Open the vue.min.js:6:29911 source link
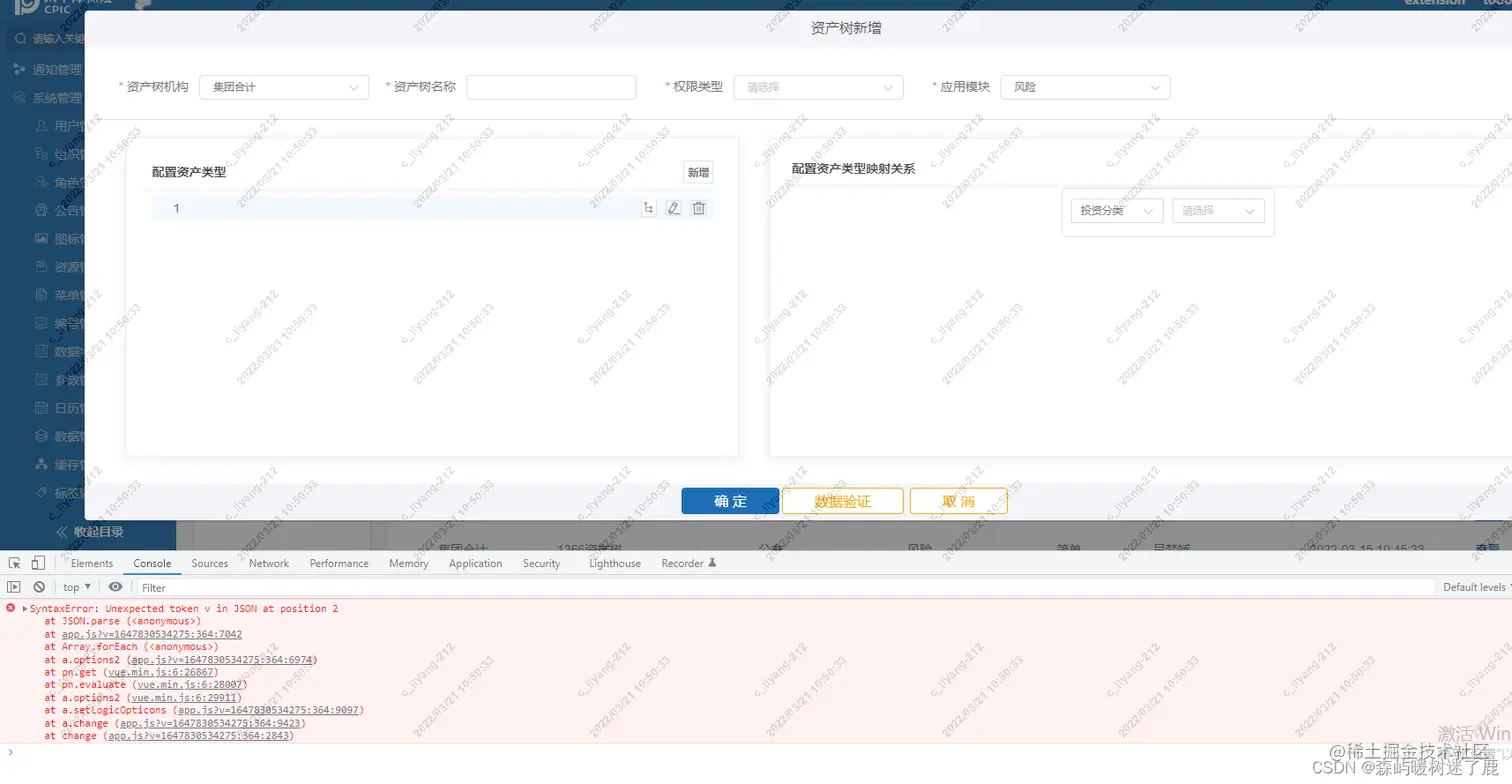This screenshot has width=1512, height=784. [185, 698]
